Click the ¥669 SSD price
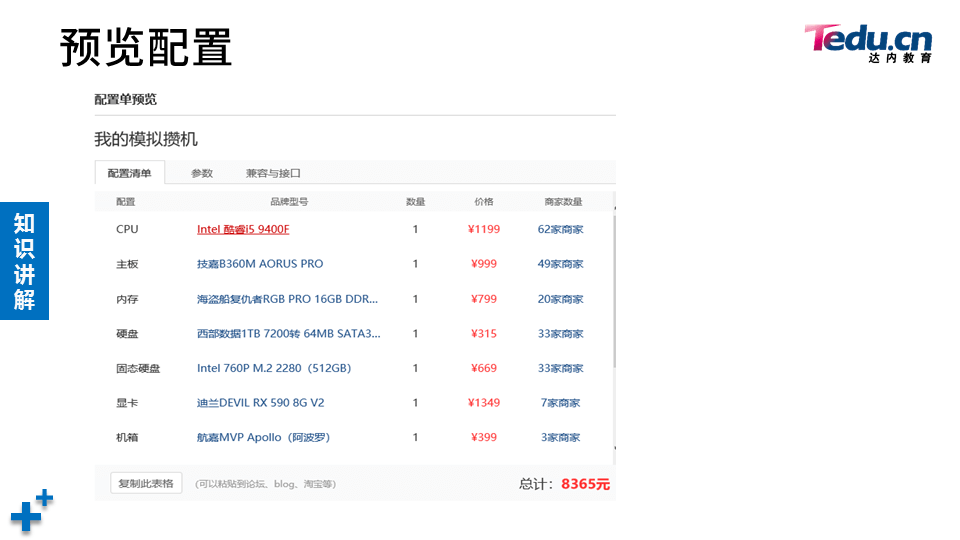This screenshot has width=960, height=540. coord(484,368)
